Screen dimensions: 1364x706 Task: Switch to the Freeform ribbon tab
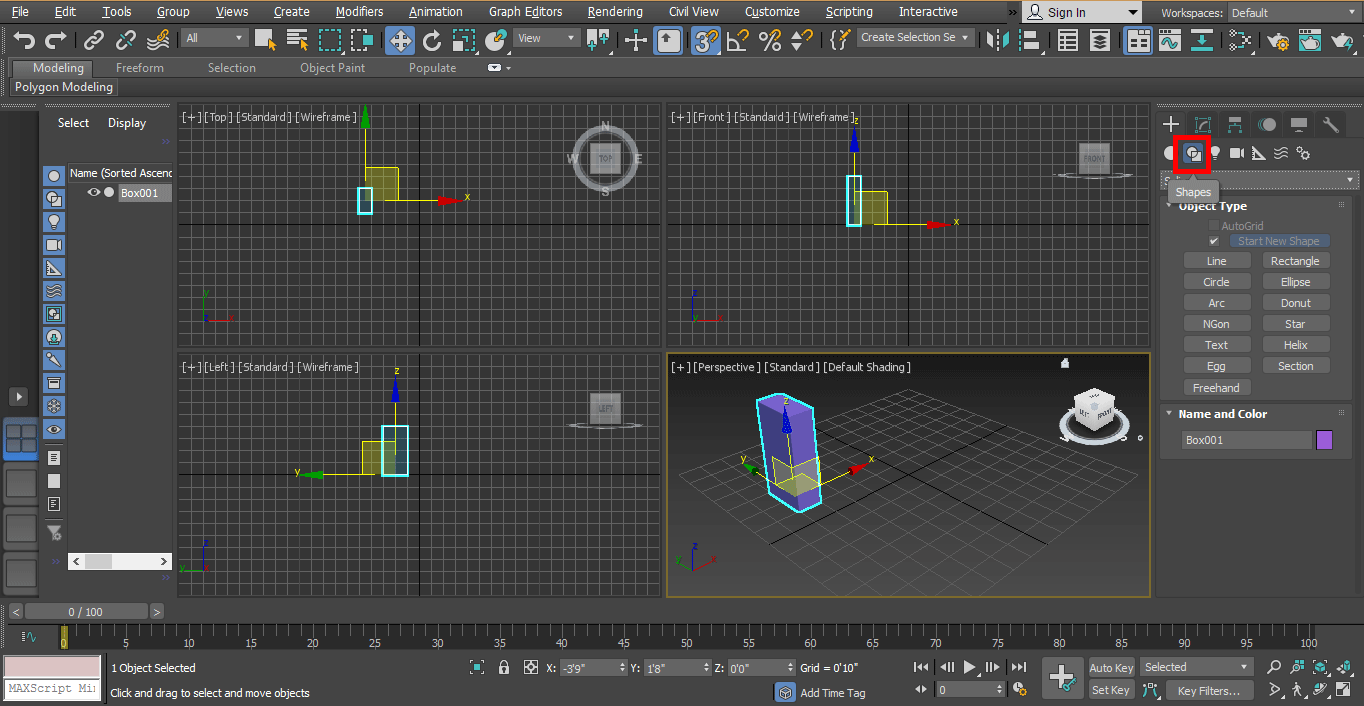(x=139, y=68)
